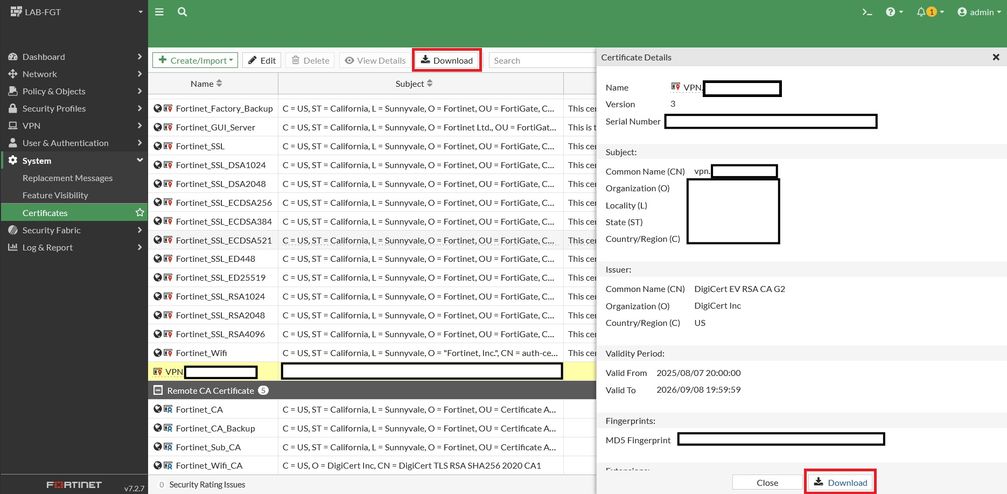
Task: Focus the certificate Search field
Action: pos(543,60)
